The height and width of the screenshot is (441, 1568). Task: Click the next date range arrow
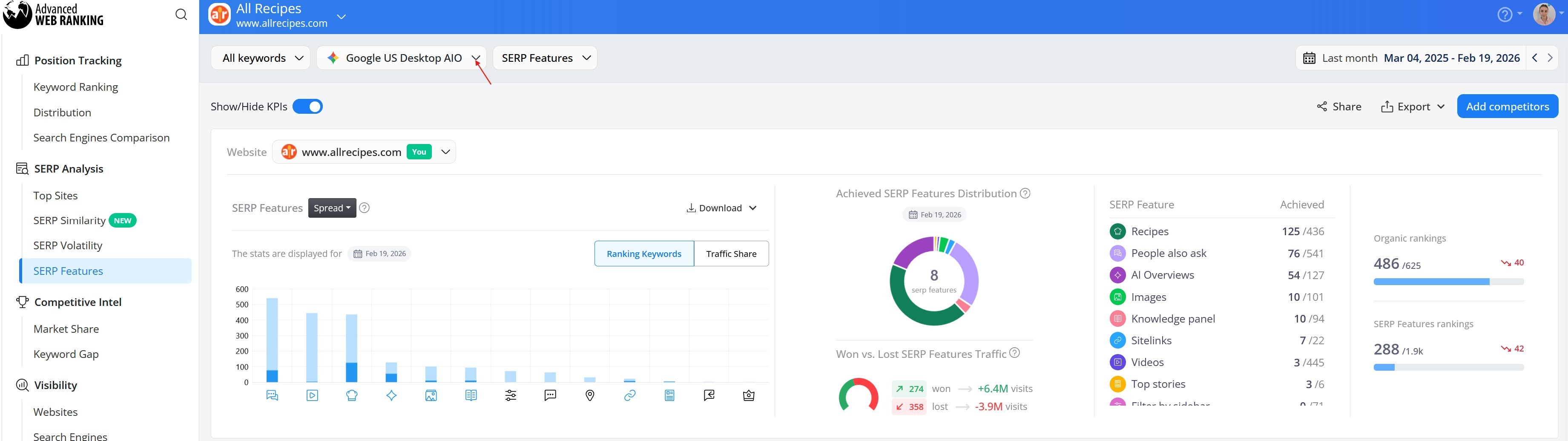(x=1550, y=58)
